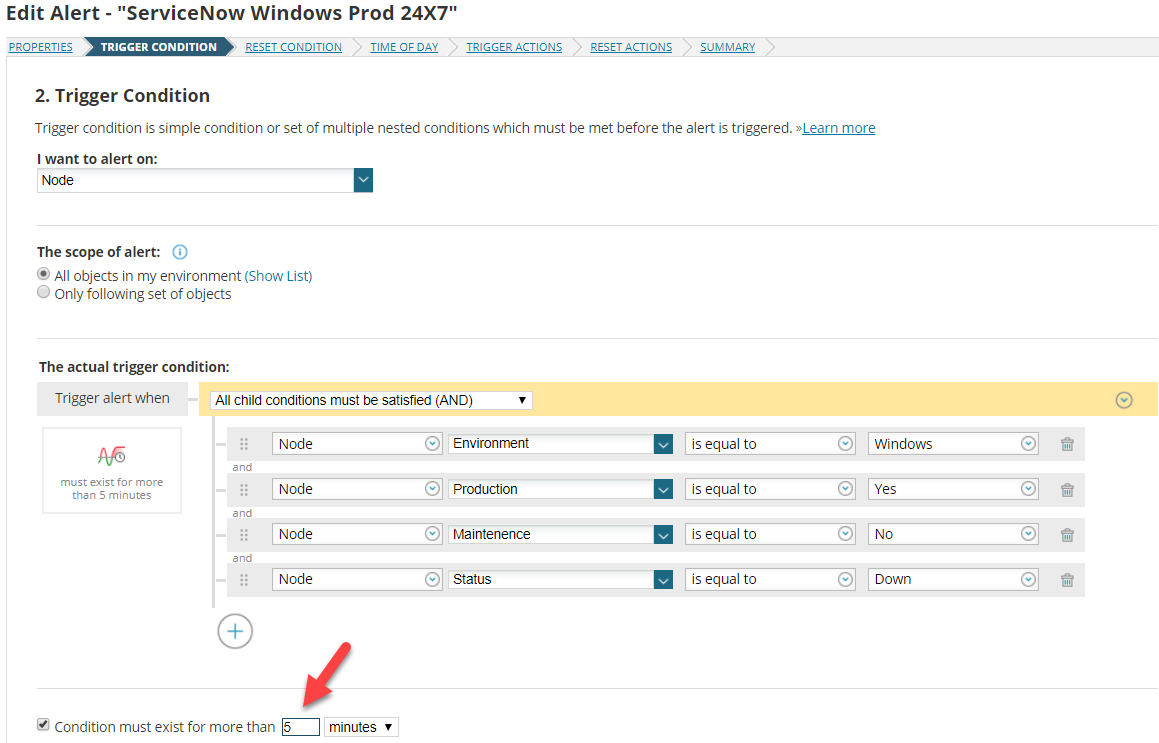This screenshot has width=1159, height=743.
Task: Open the Status field dropdown arrow
Action: [x=663, y=580]
